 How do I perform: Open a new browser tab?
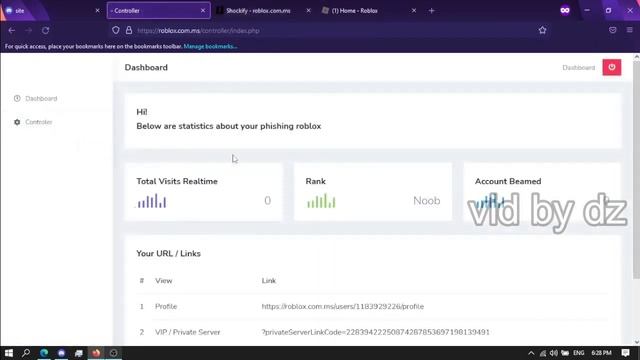click(x=431, y=11)
